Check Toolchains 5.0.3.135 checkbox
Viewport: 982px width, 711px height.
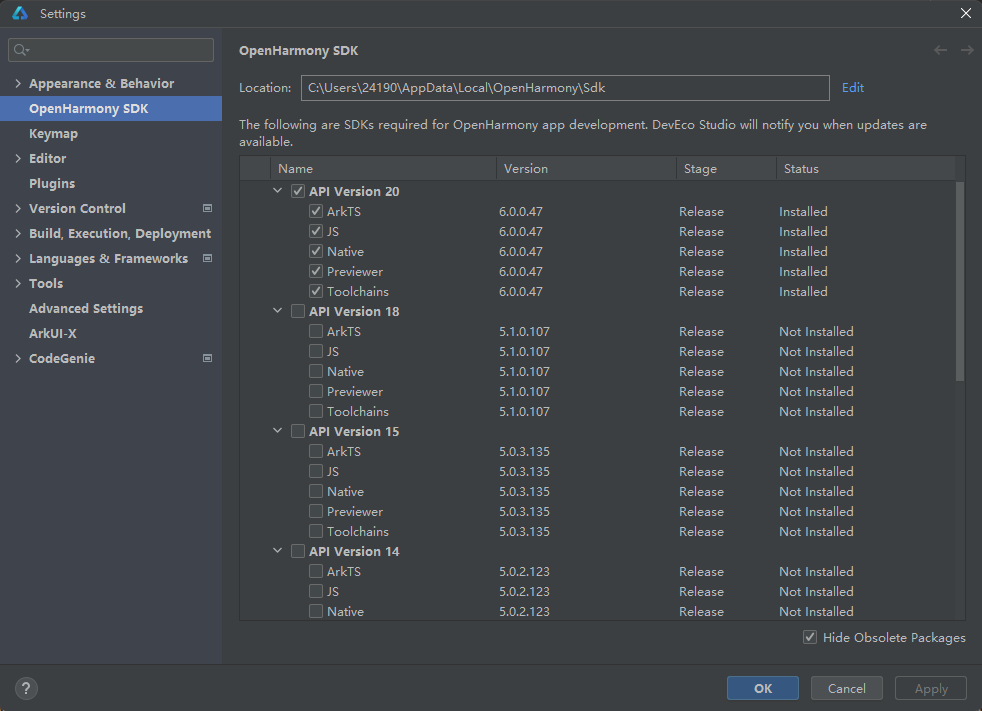tap(316, 531)
